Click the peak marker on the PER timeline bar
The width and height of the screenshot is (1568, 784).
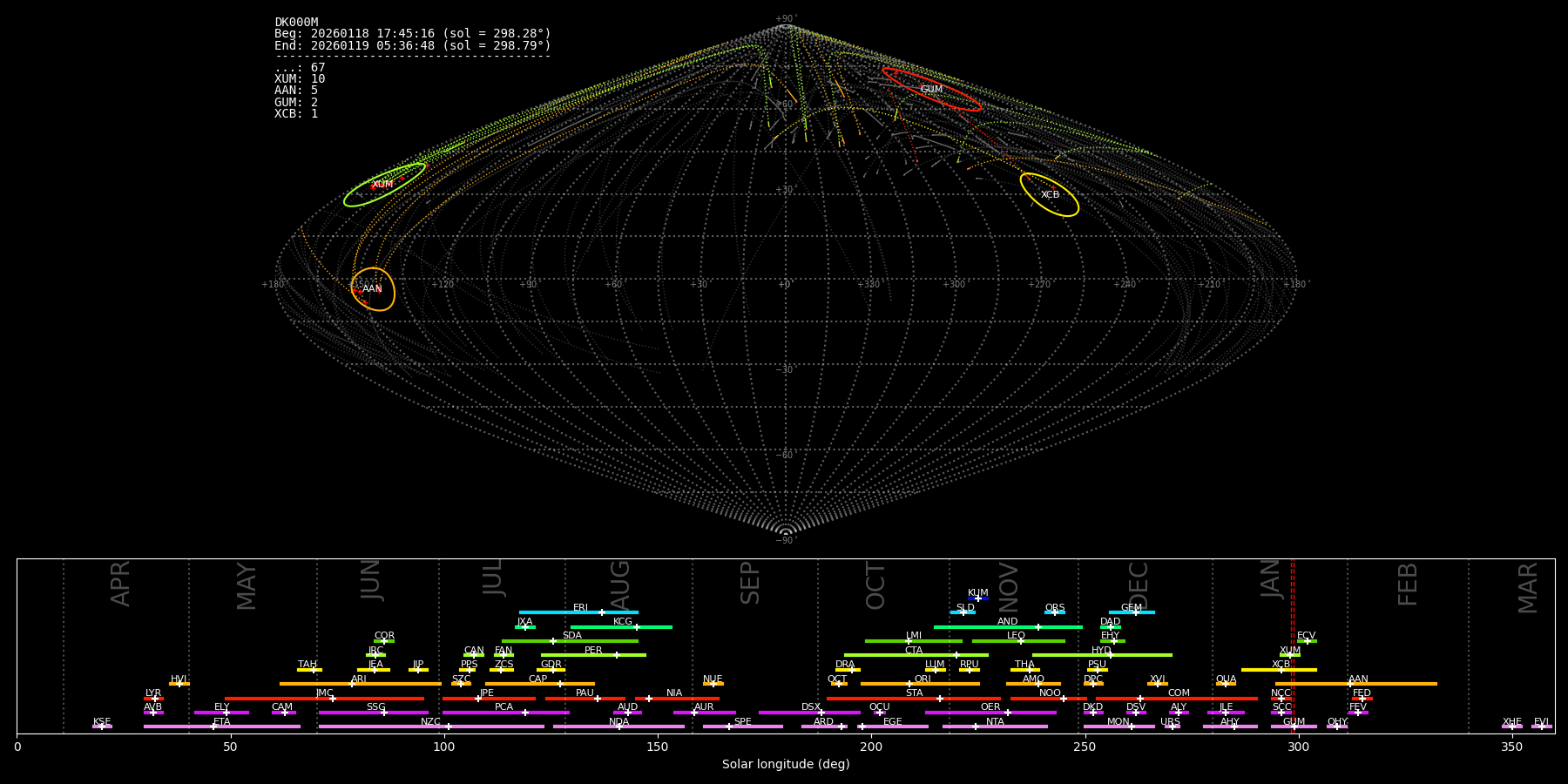[x=617, y=655]
